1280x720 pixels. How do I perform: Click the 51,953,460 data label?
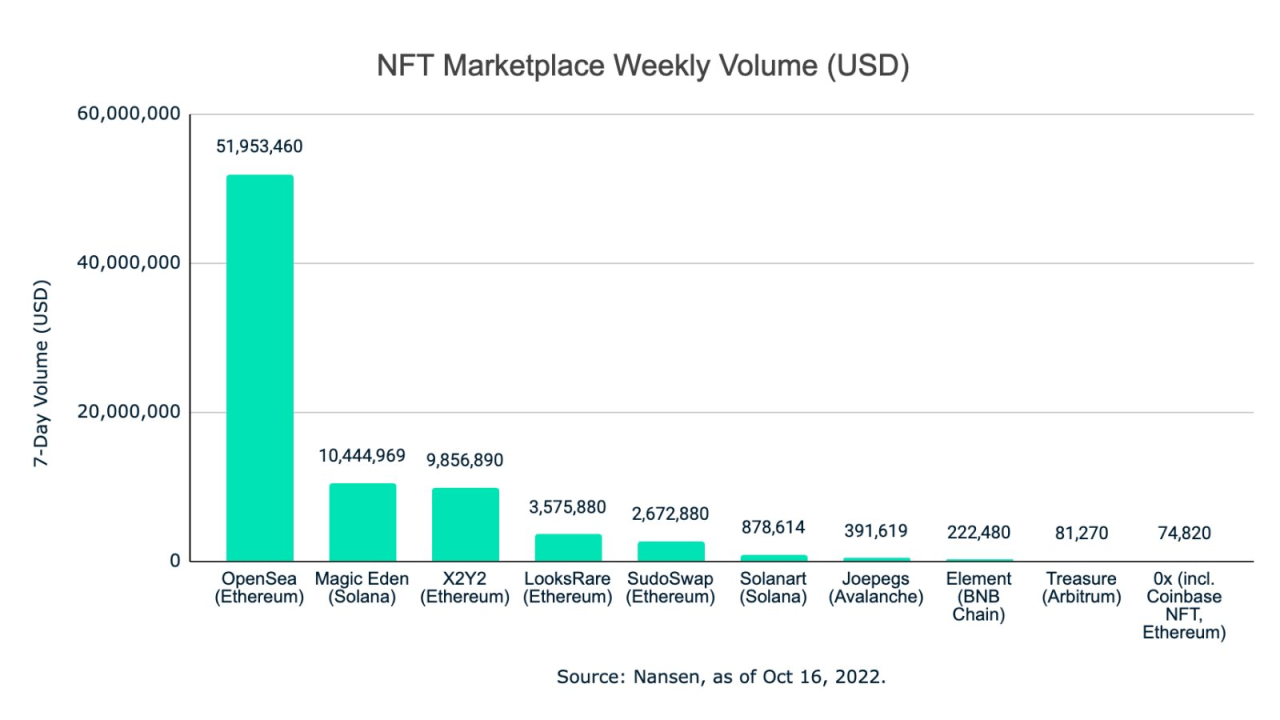tap(260, 147)
